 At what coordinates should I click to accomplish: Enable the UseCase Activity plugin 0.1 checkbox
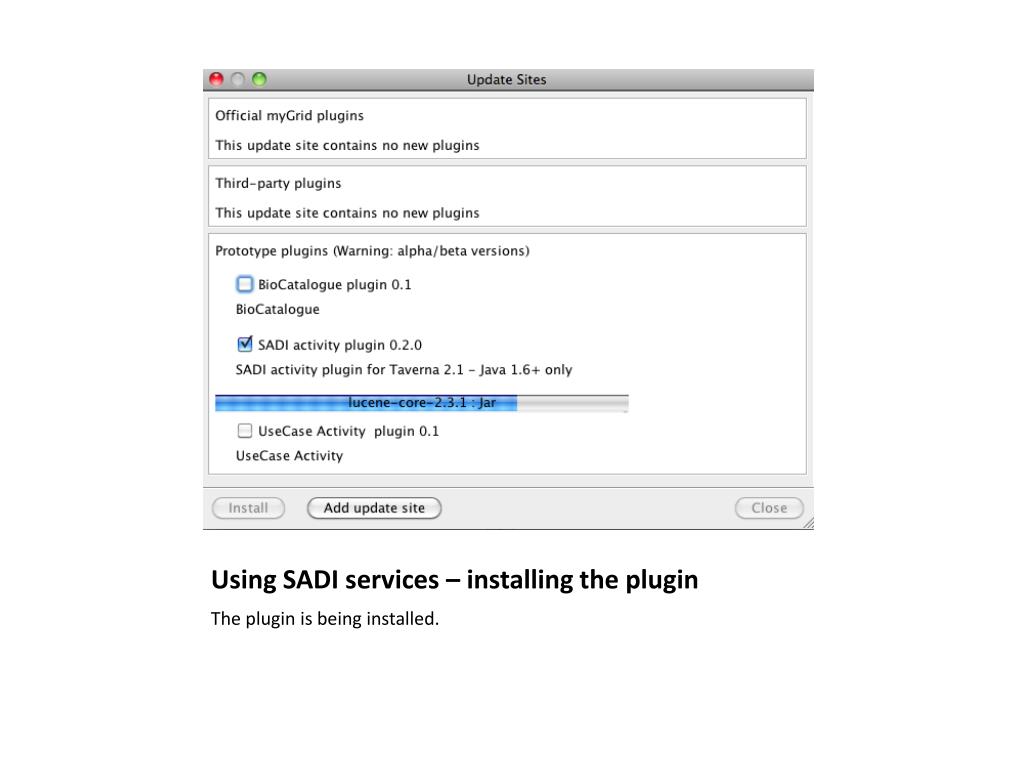244,430
